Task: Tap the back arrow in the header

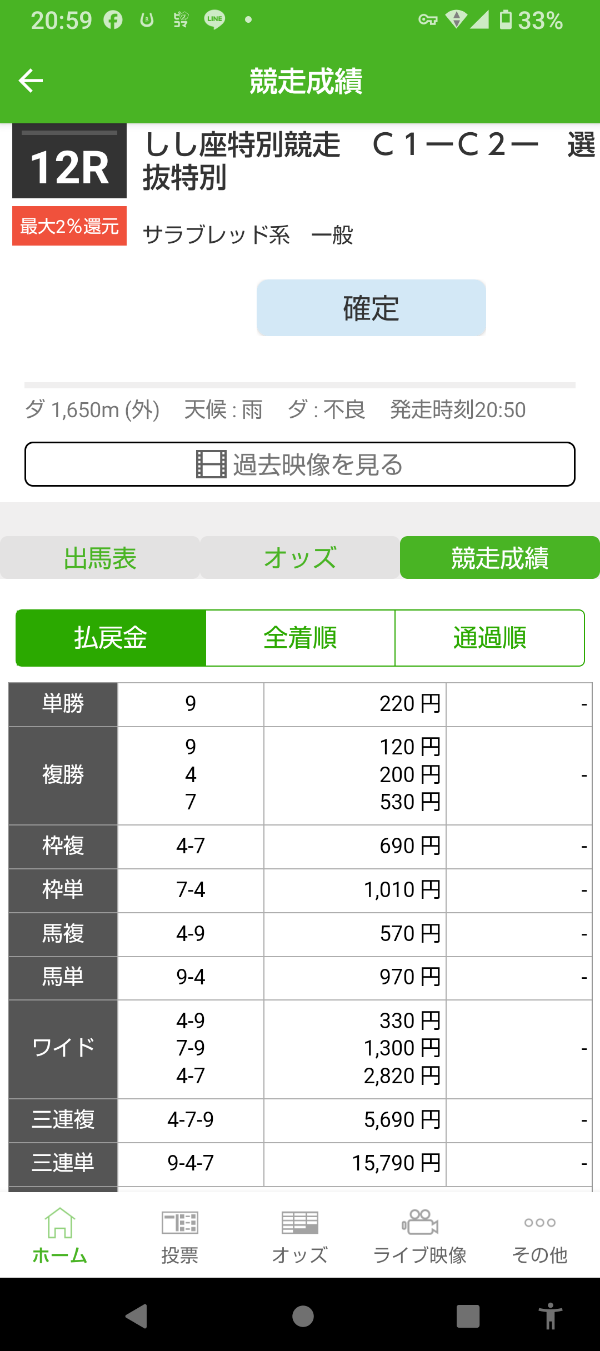Action: (31, 81)
